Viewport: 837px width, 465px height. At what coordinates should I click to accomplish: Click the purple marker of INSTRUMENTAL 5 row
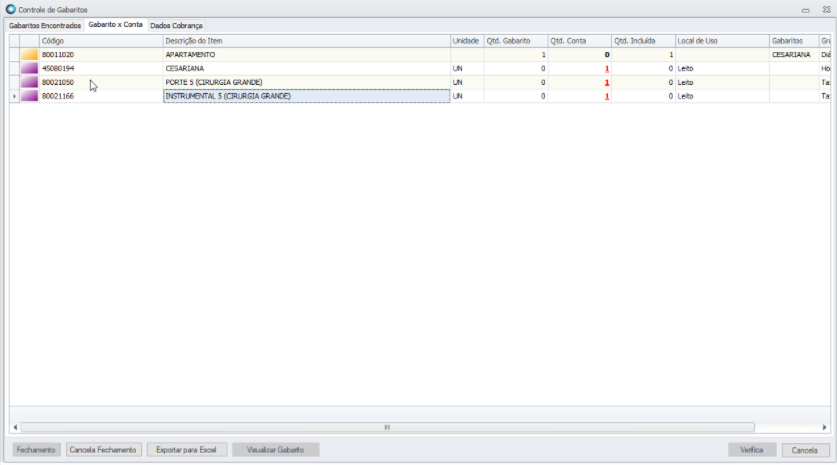(x=29, y=96)
